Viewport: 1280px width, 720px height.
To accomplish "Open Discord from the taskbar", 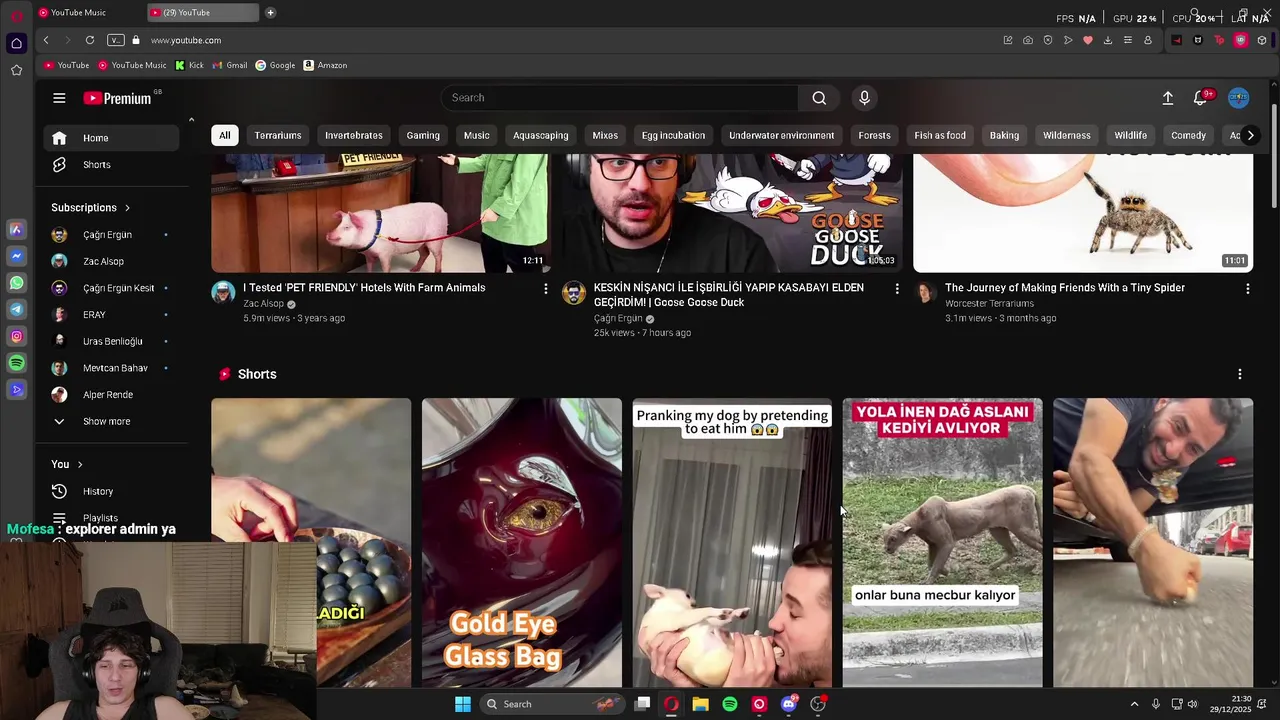I will point(789,704).
